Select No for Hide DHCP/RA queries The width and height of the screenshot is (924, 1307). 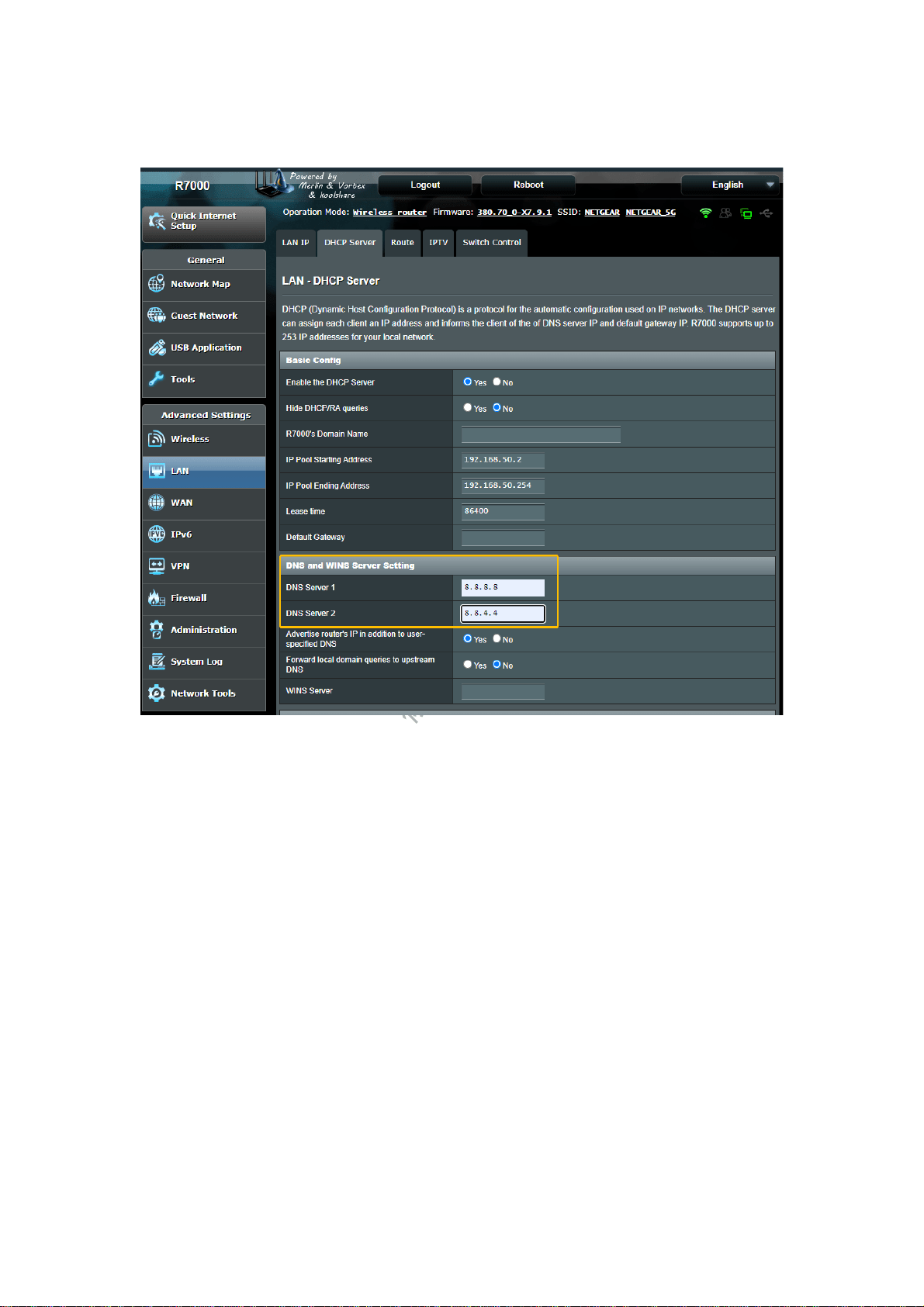pyautogui.click(x=497, y=407)
